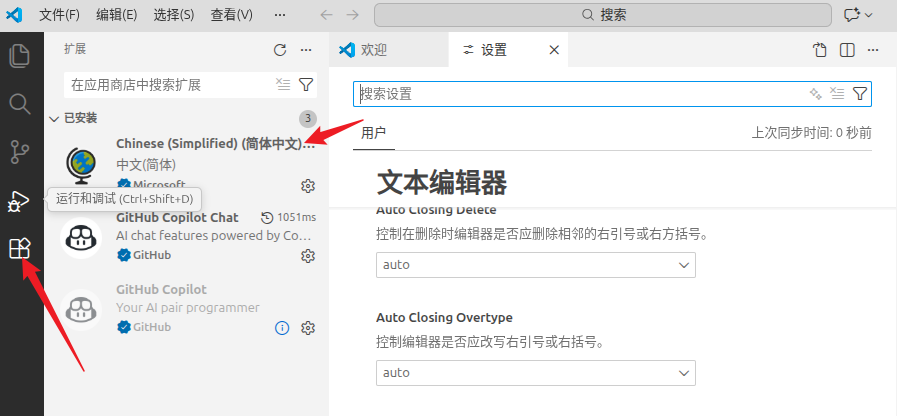Screen dimensions: 897x416
Task: Filter extensions with the funnel icon
Action: click(x=306, y=85)
